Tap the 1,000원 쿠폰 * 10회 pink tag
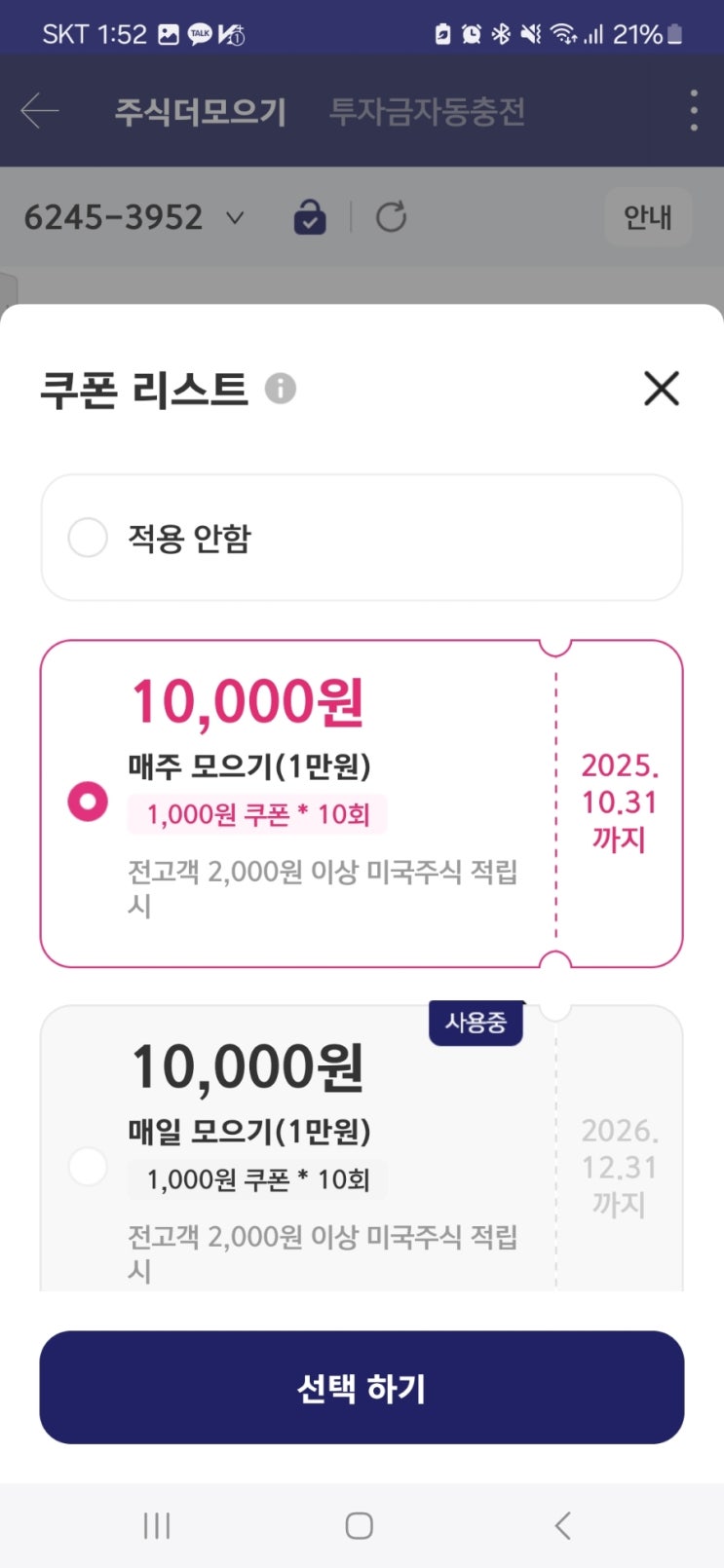Screen dimensions: 724x1568 pos(257,815)
